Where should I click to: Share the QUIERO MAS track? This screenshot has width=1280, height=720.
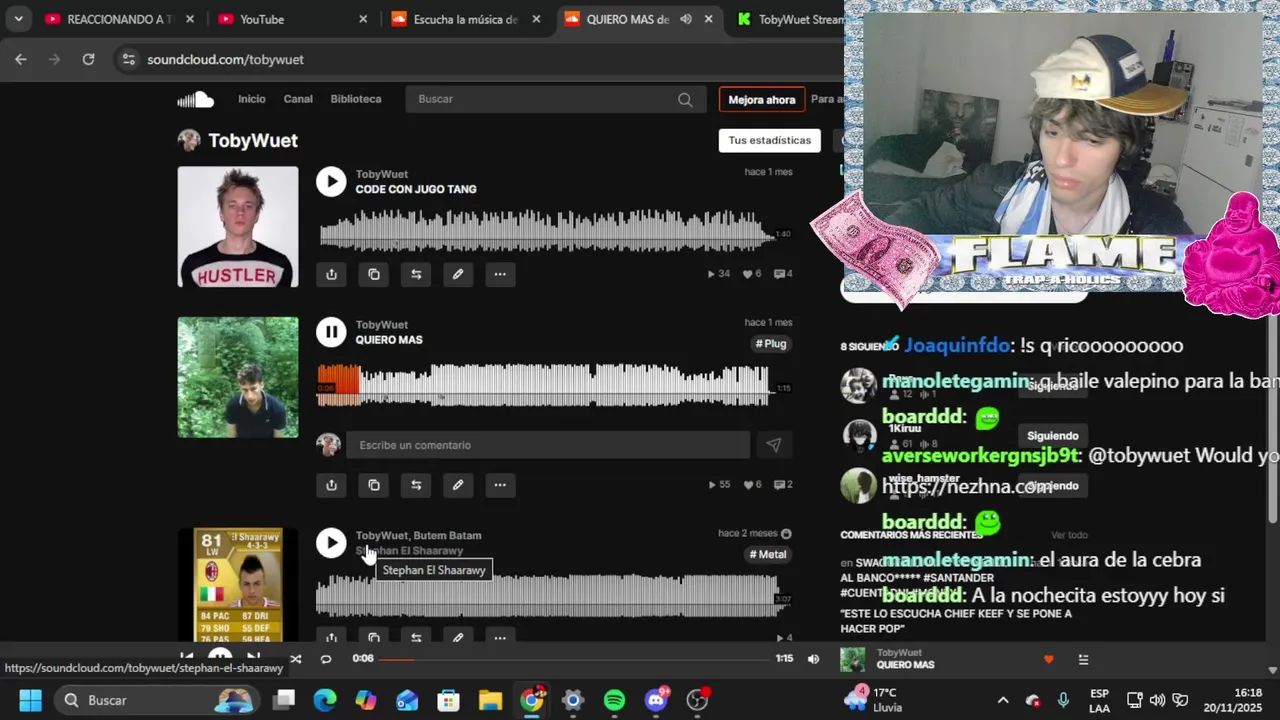pyautogui.click(x=331, y=485)
